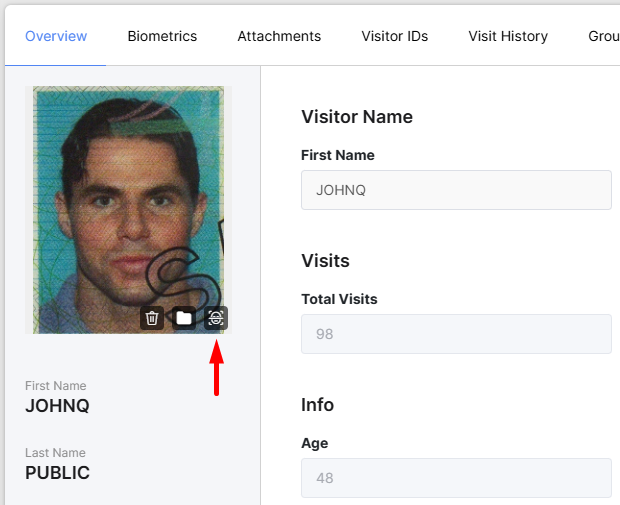Open the Attachments tab
The width and height of the screenshot is (620, 505).
(x=279, y=36)
